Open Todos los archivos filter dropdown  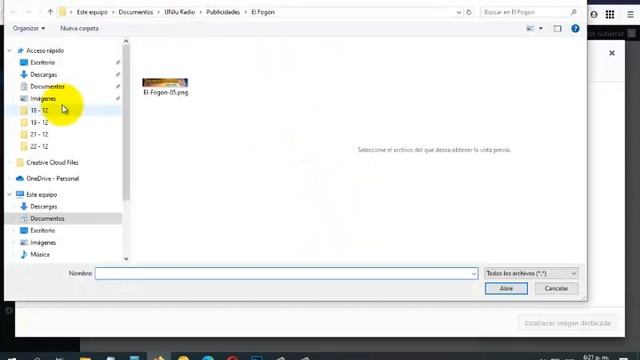click(x=531, y=273)
